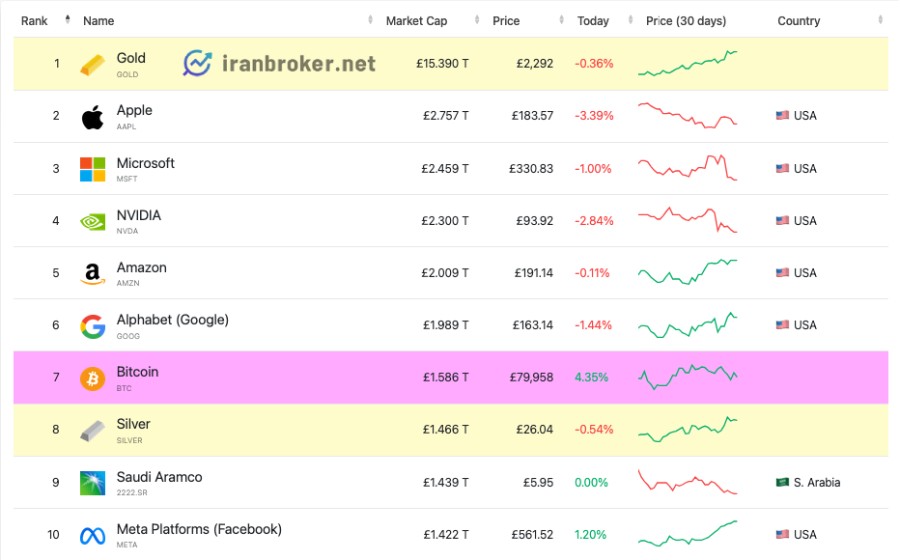
Task: Click the Bitcoin logo icon
Action: click(x=92, y=379)
